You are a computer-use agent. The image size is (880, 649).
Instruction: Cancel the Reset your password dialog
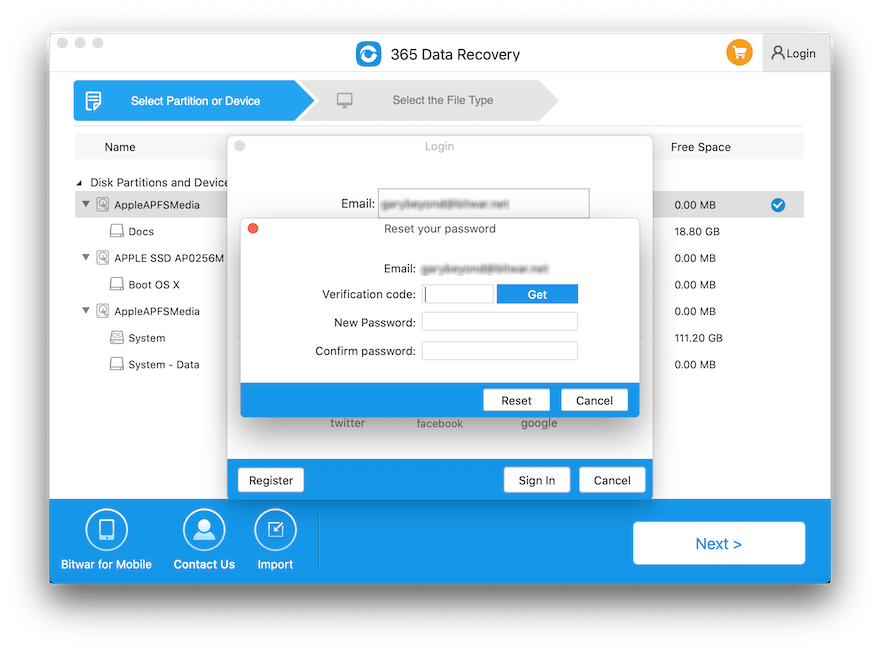[594, 400]
